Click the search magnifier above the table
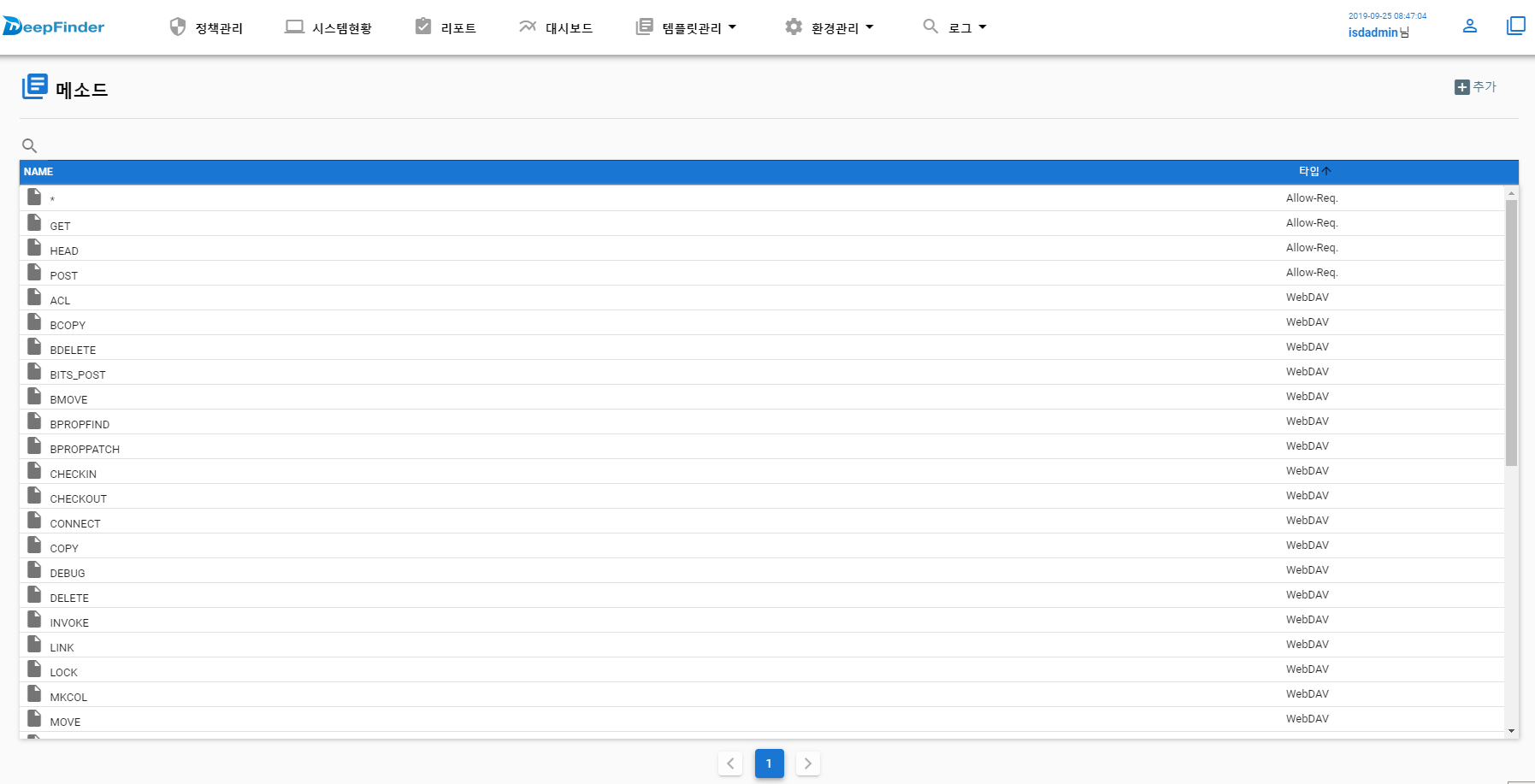Image resolution: width=1535 pixels, height=784 pixels. (29, 146)
